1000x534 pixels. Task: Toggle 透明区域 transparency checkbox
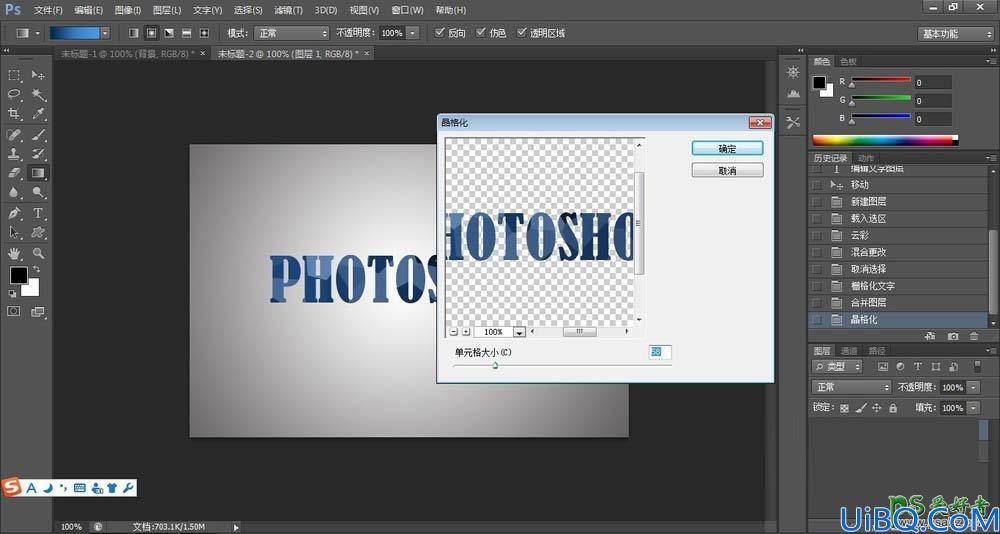coord(522,33)
